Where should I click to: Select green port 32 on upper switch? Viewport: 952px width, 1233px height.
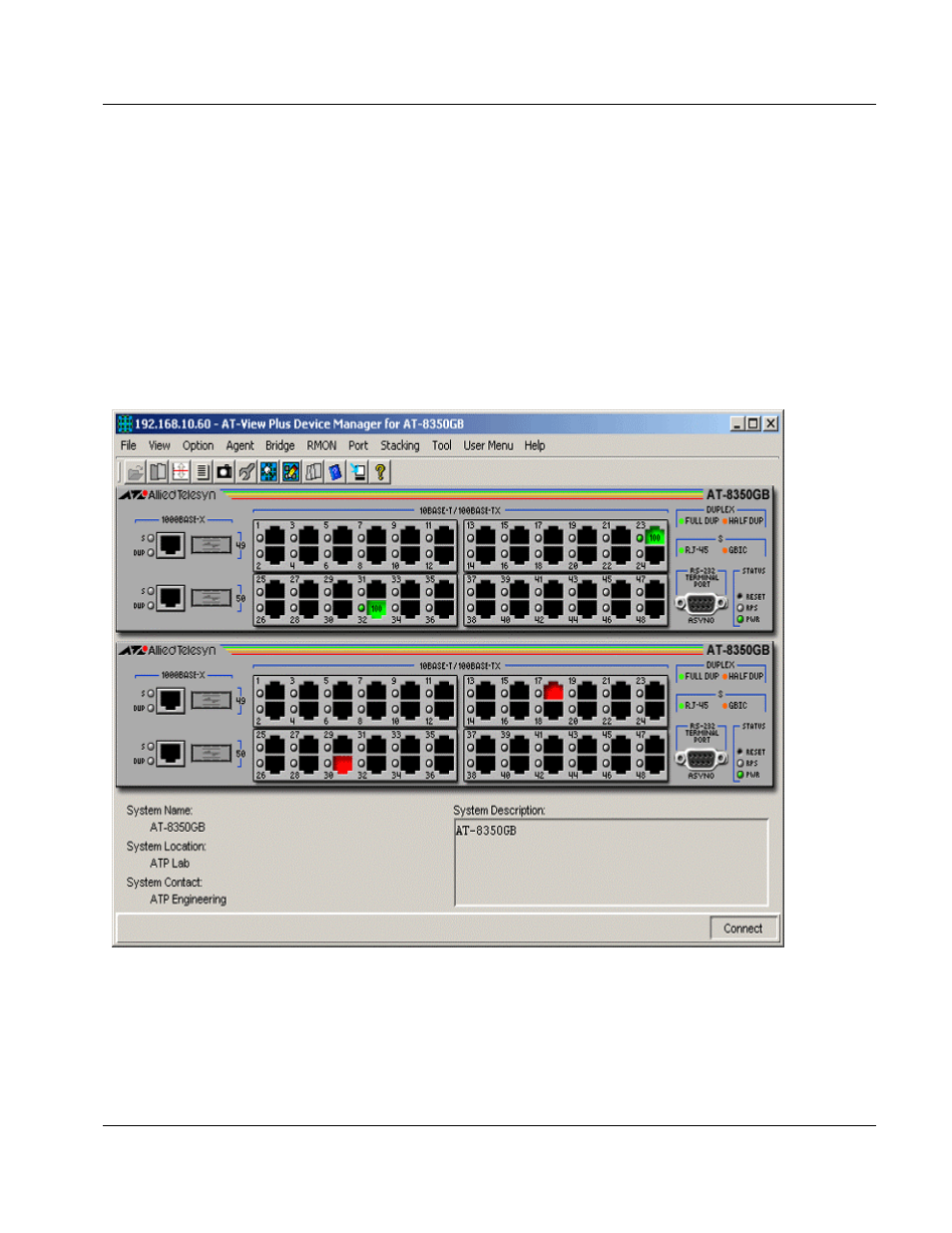(376, 608)
